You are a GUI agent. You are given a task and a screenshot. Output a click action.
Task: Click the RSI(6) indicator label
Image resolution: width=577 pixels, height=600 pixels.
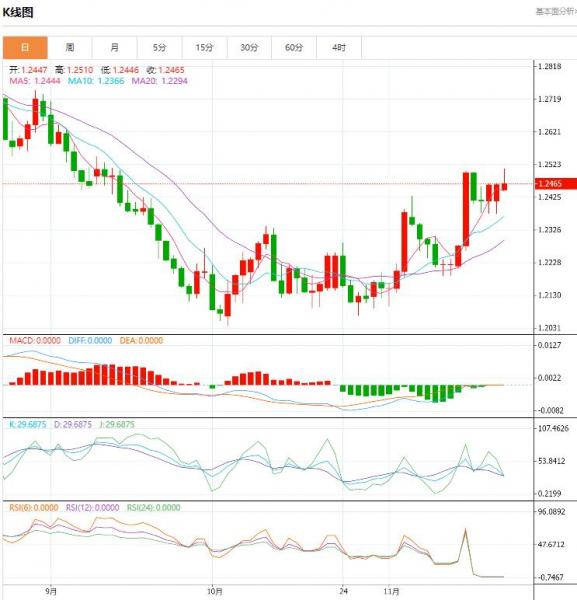(34, 508)
